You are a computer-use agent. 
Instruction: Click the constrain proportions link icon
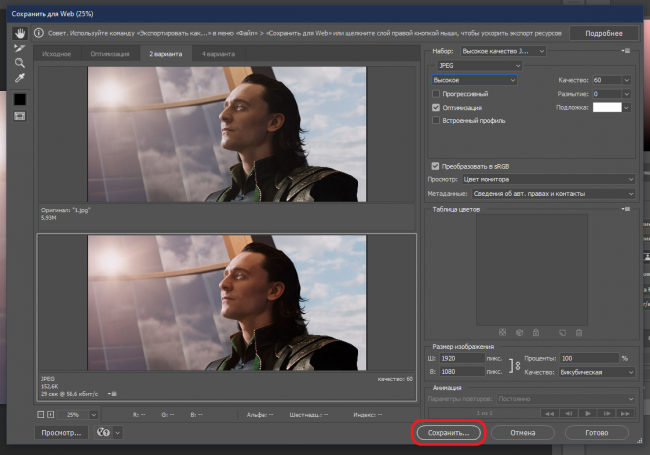(516, 365)
